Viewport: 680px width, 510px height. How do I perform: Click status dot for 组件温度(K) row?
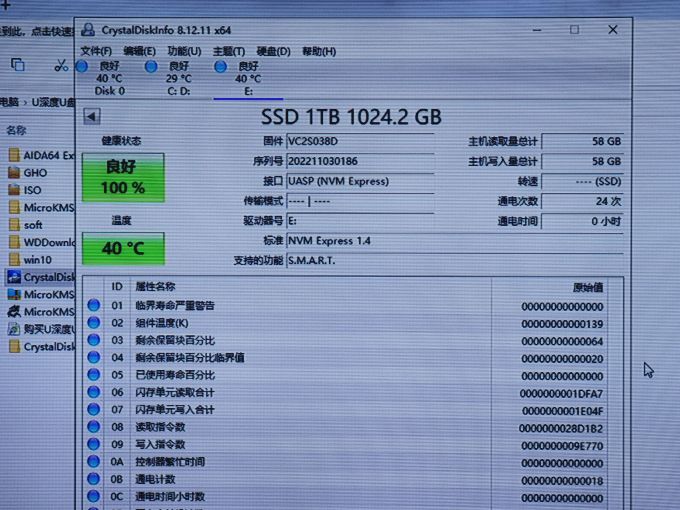[x=94, y=323]
